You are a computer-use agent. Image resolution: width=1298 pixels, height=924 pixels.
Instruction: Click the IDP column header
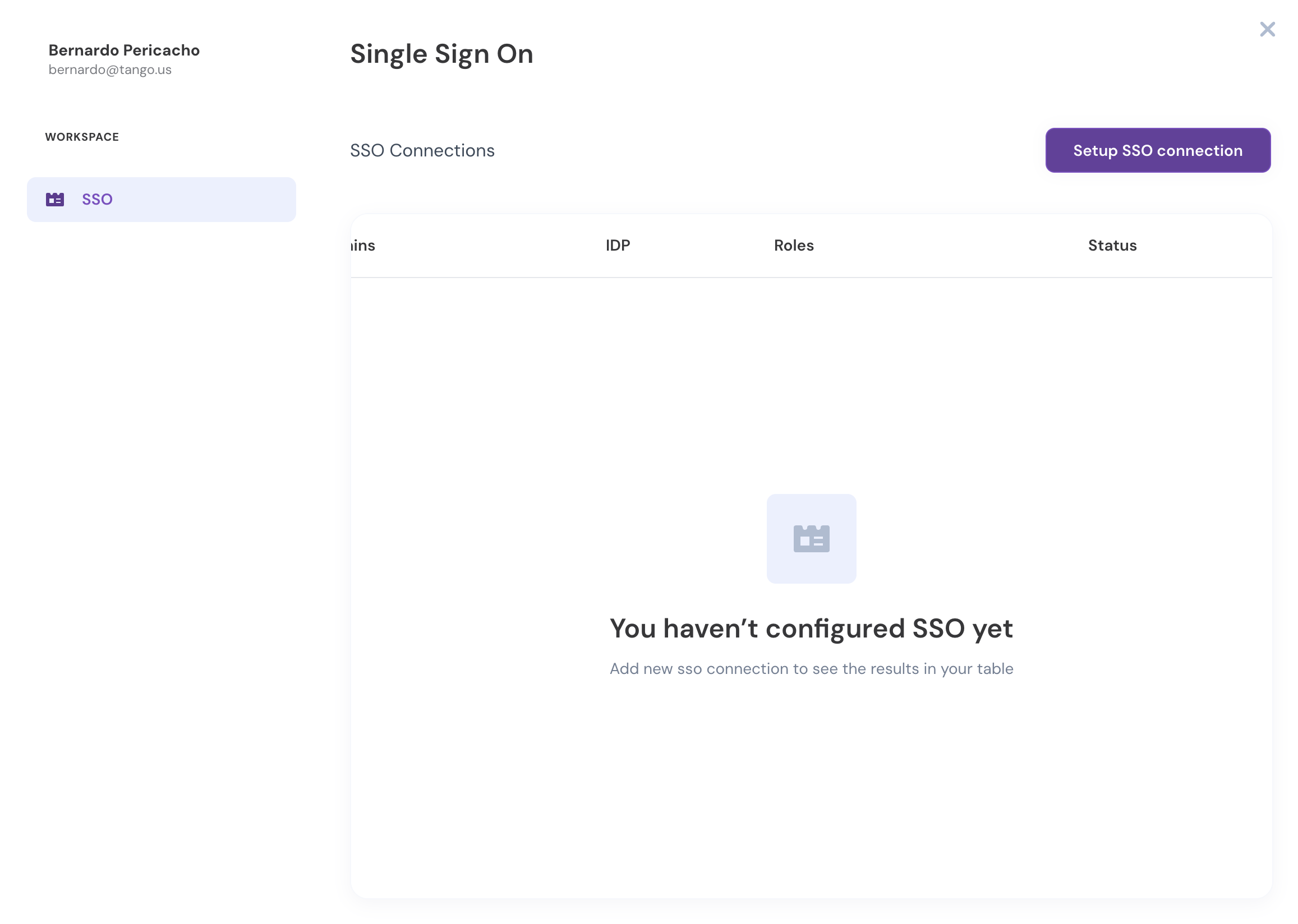[x=618, y=245]
